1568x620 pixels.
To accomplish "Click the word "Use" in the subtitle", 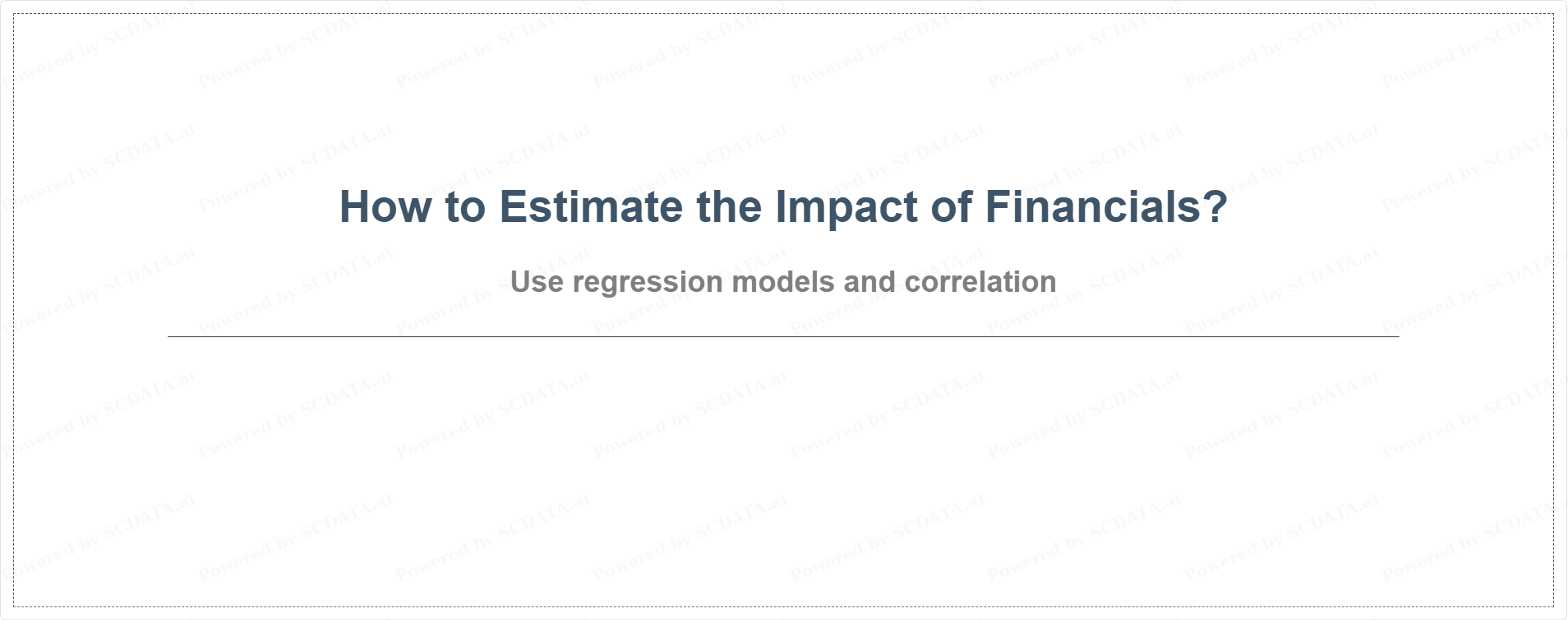I will tap(537, 282).
